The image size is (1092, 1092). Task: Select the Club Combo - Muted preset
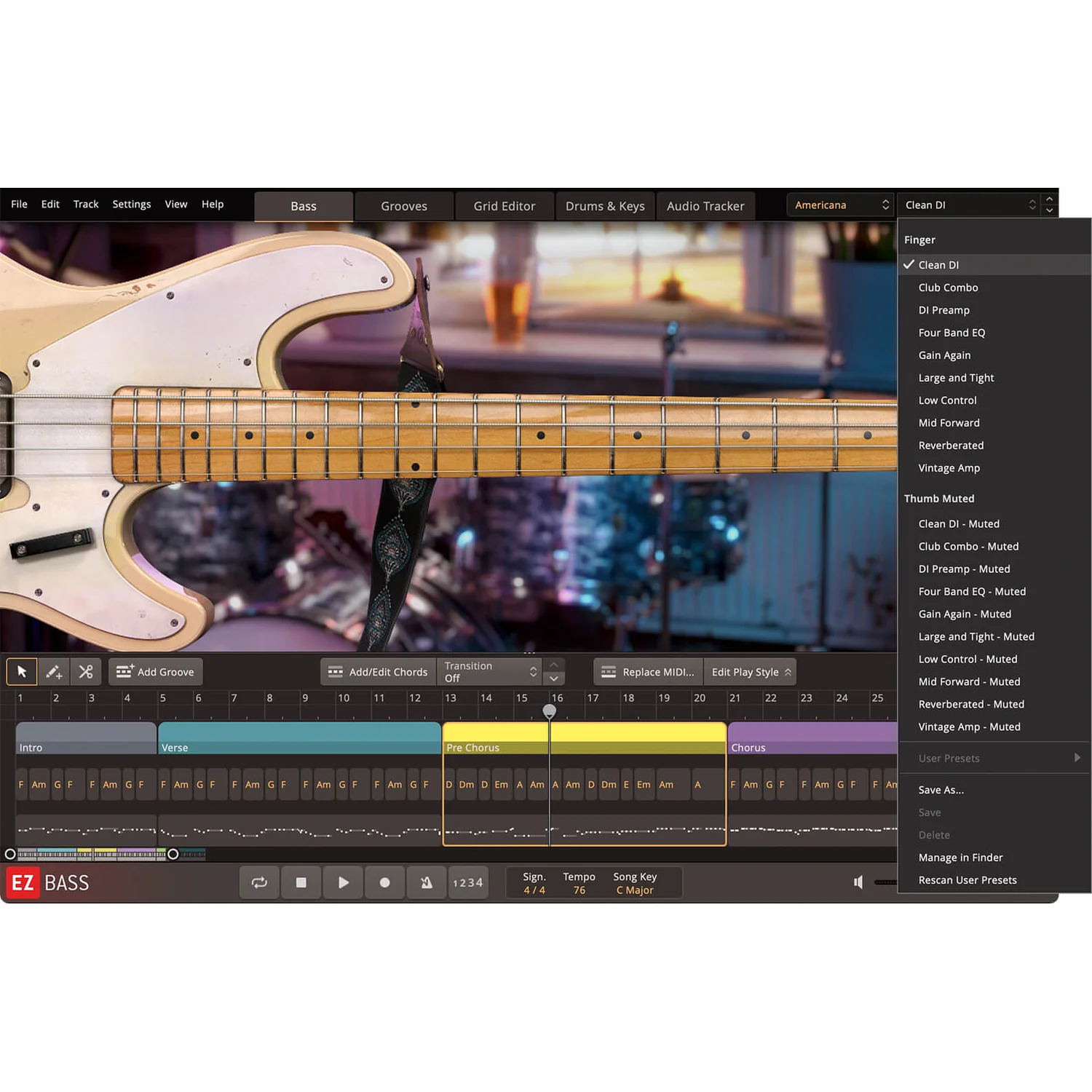[994, 547]
